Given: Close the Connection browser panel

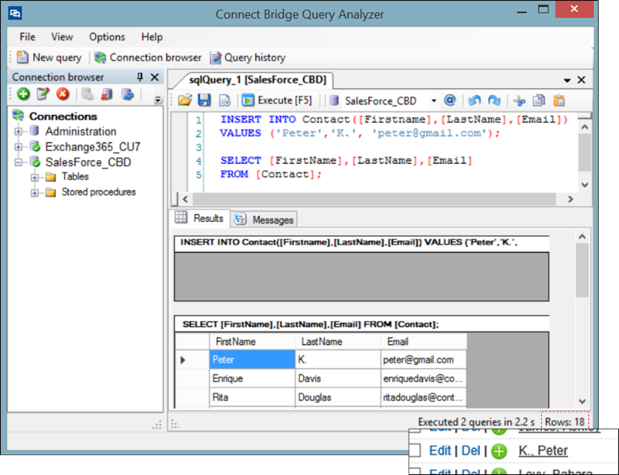Looking at the screenshot, I should click(x=155, y=77).
